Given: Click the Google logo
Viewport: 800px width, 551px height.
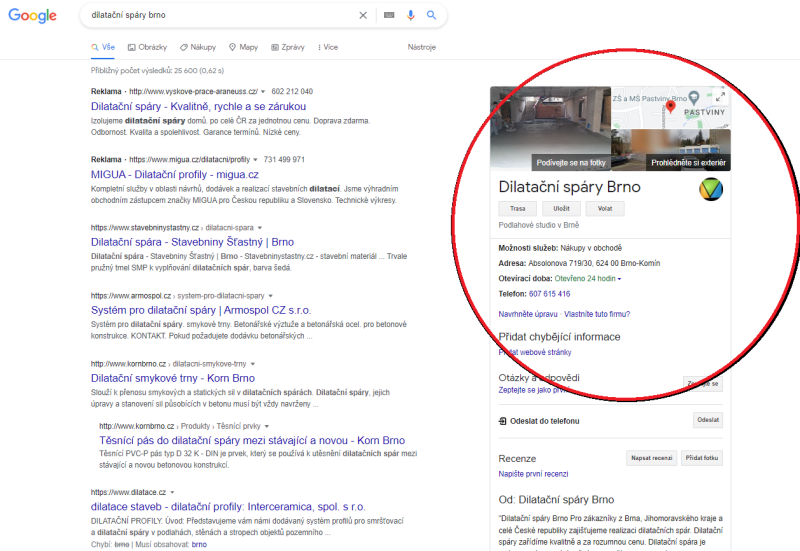Looking at the screenshot, I should click(x=32, y=15).
